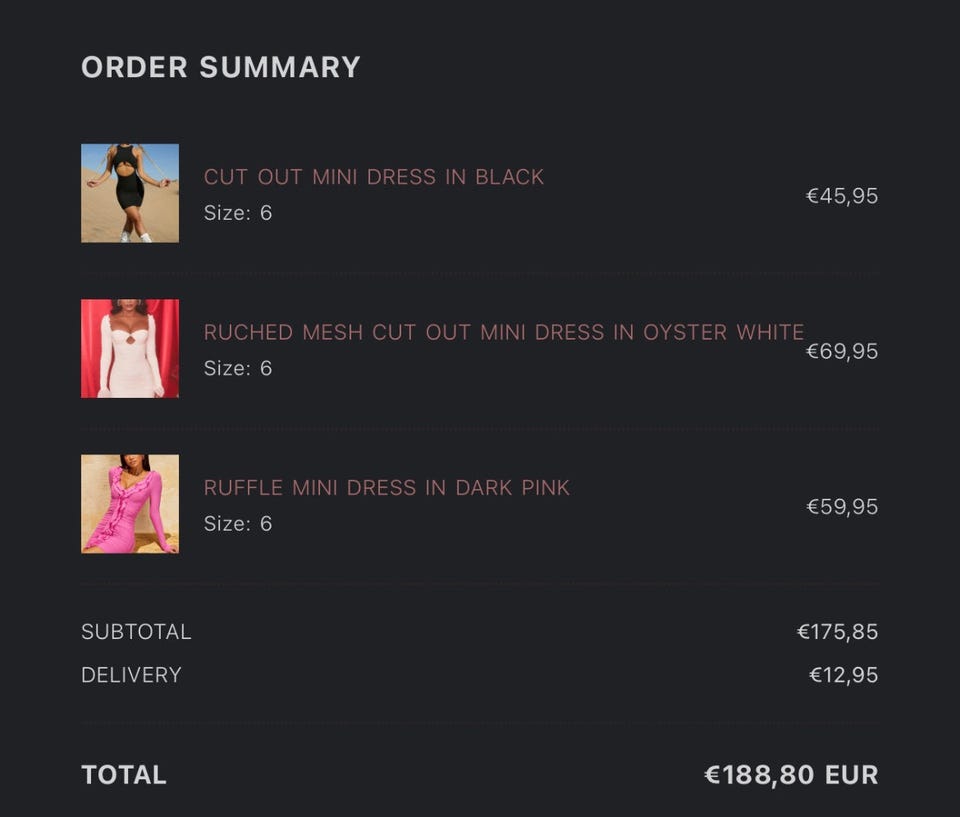This screenshot has height=817, width=960.
Task: Click the dotted divider above the TOTAL row
Action: point(480,722)
